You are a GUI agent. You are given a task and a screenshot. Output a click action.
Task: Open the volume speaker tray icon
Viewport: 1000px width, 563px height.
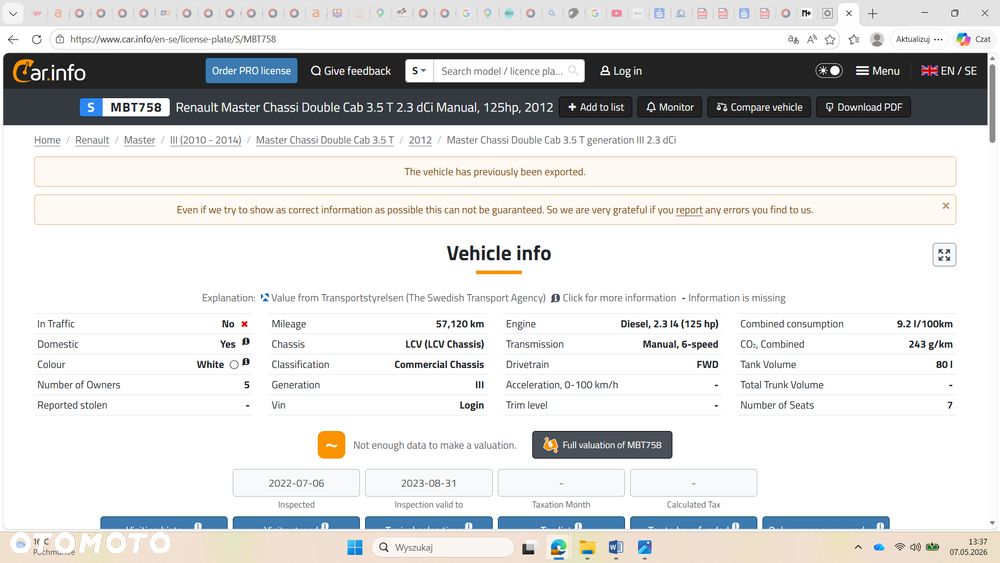click(x=915, y=547)
